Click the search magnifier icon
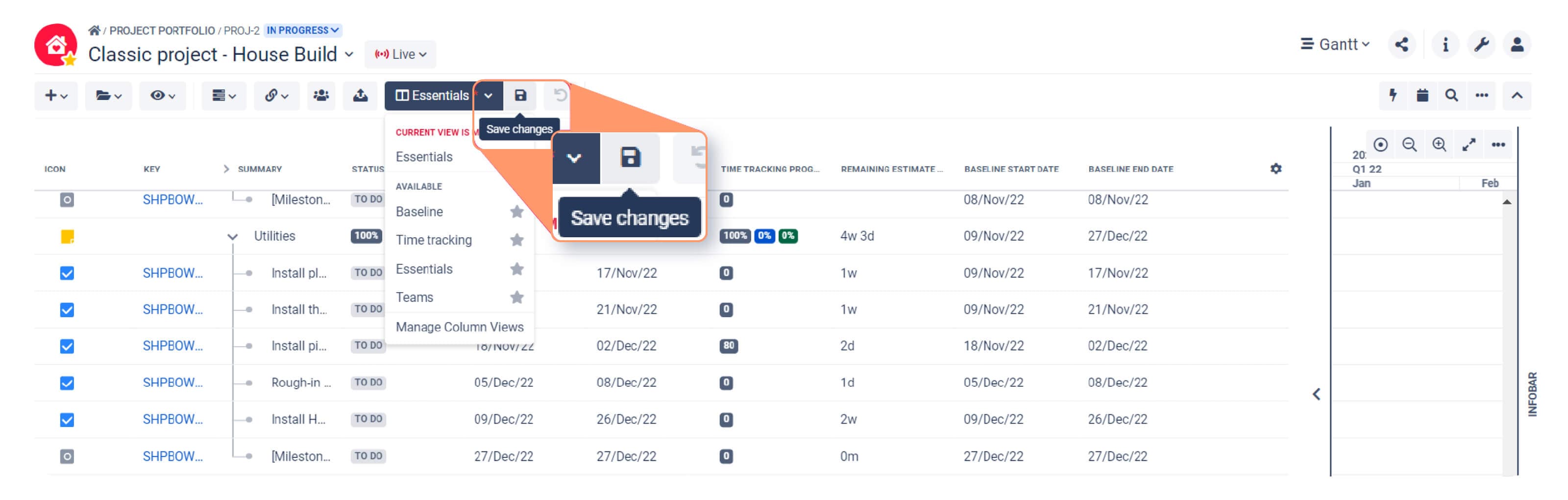 [x=1452, y=96]
